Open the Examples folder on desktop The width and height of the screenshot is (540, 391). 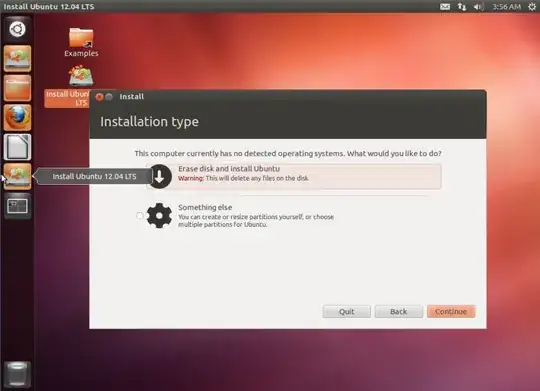[81, 42]
